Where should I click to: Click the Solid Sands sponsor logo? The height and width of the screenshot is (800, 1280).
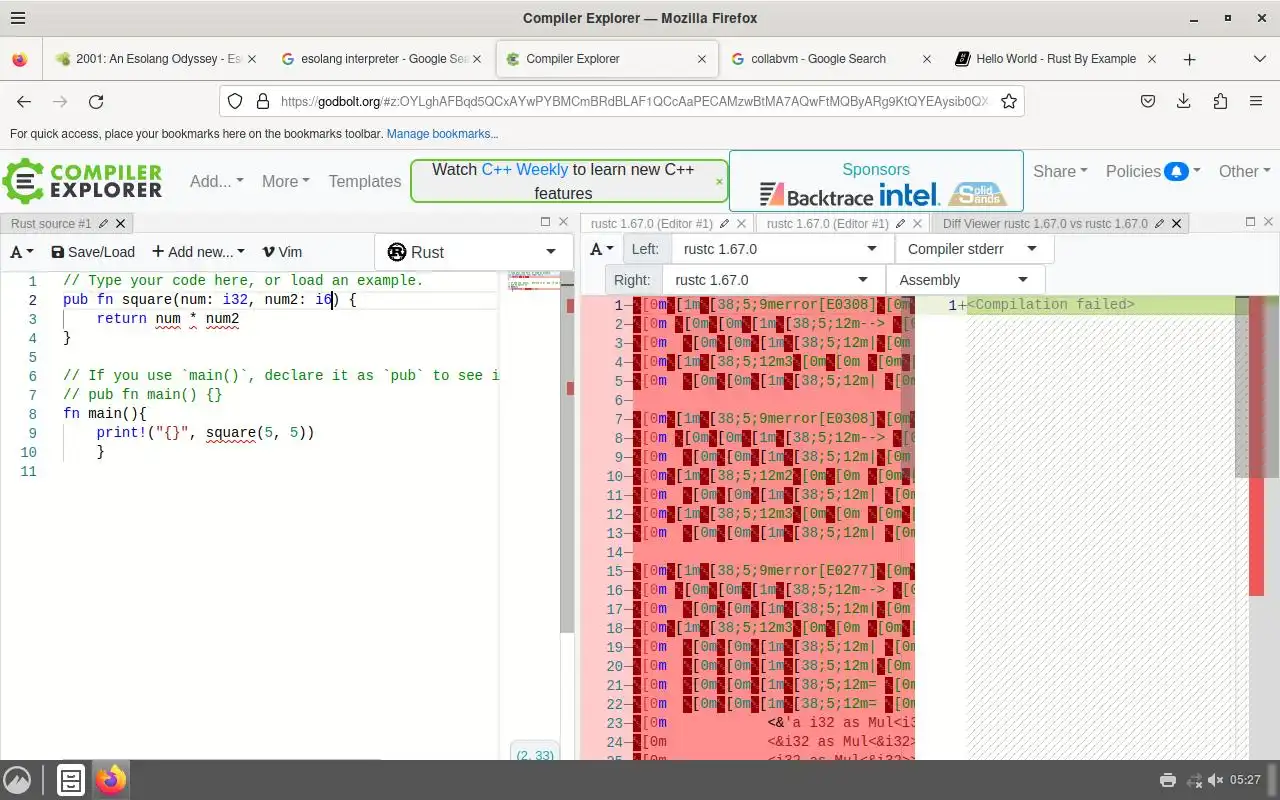coord(976,194)
